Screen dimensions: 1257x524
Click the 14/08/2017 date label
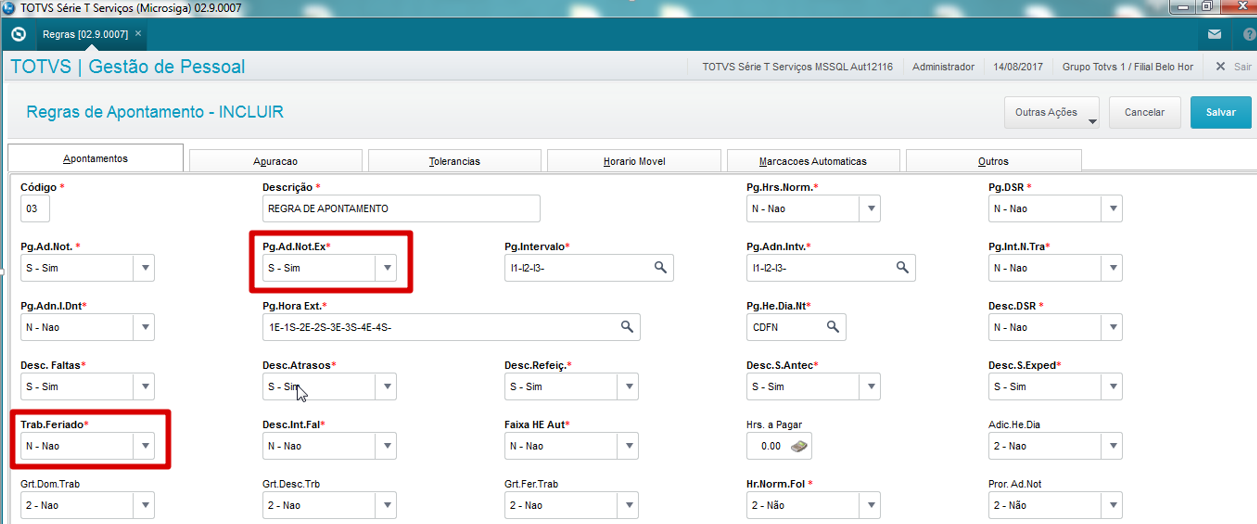[x=1018, y=67]
